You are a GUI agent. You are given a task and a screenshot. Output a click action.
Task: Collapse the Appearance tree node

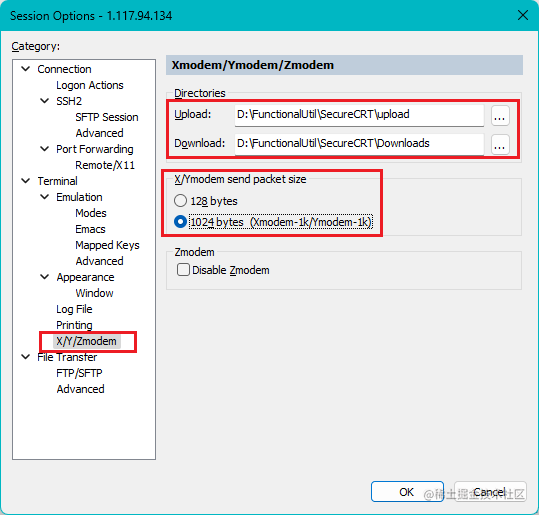pos(45,277)
